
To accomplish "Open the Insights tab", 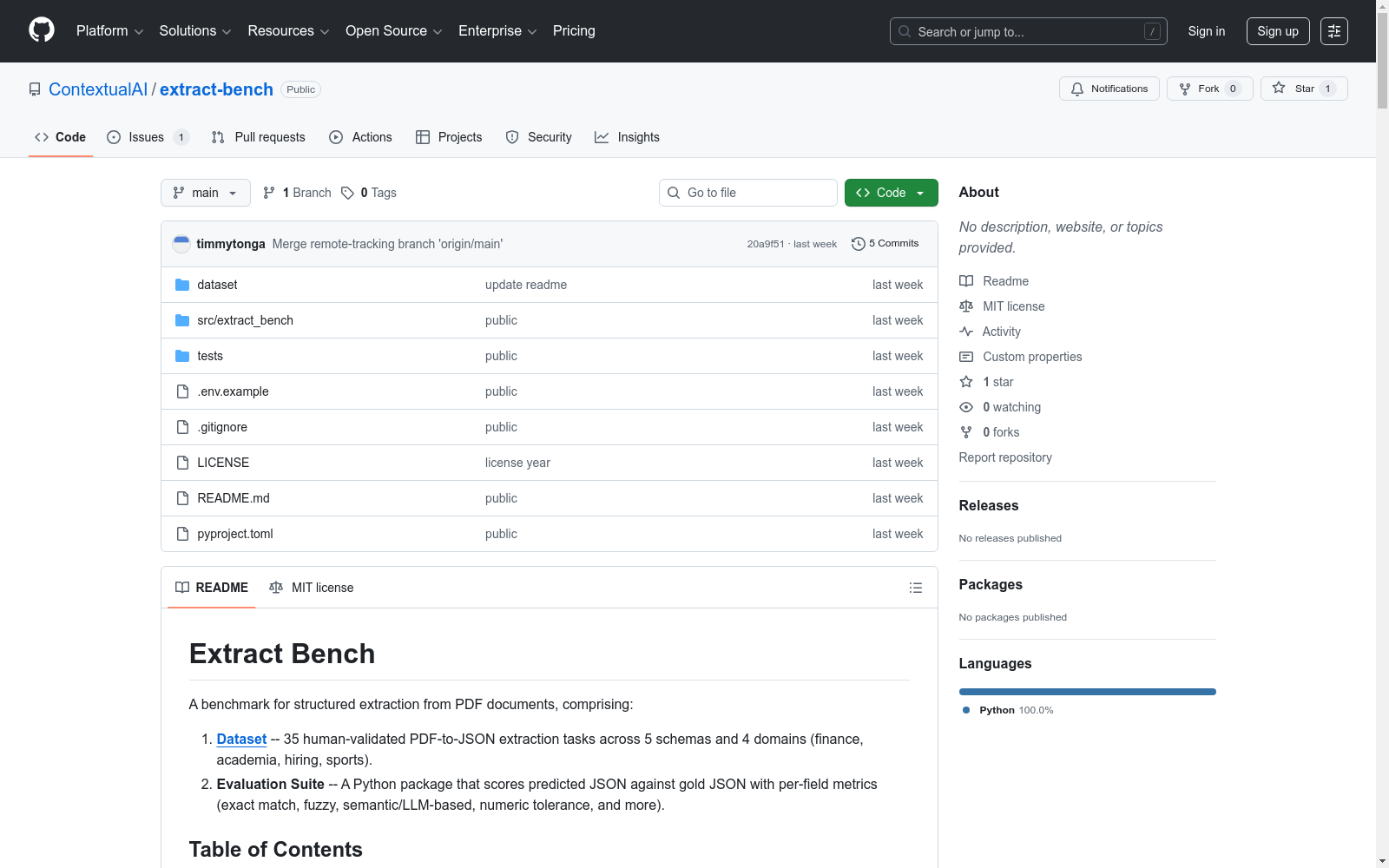I will click(628, 137).
